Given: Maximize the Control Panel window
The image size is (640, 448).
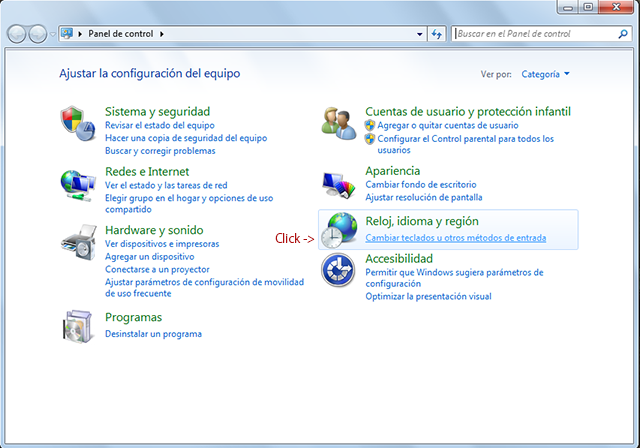Looking at the screenshot, I should tap(588, 7).
